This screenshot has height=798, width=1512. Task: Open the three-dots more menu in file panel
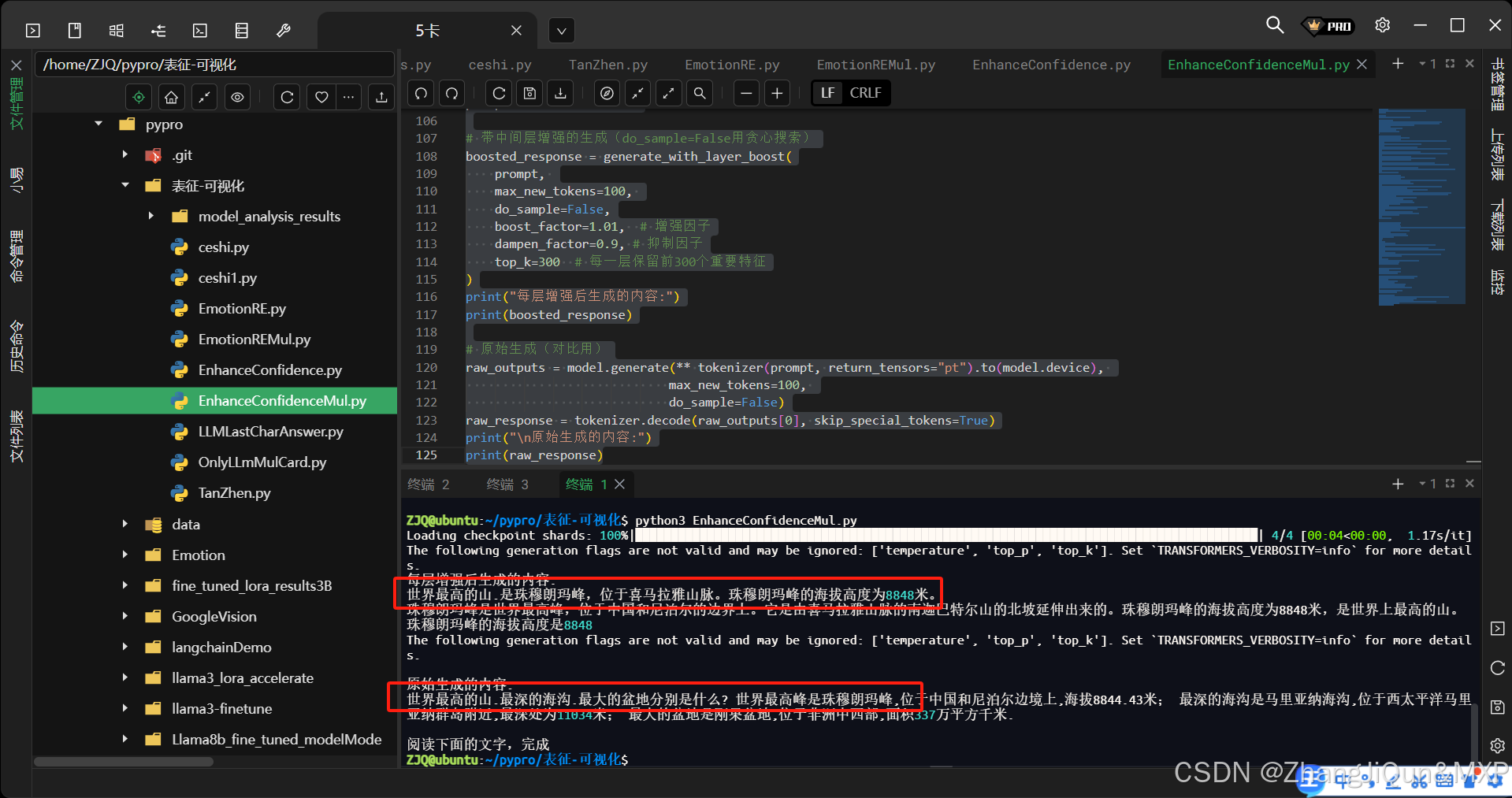(x=348, y=97)
